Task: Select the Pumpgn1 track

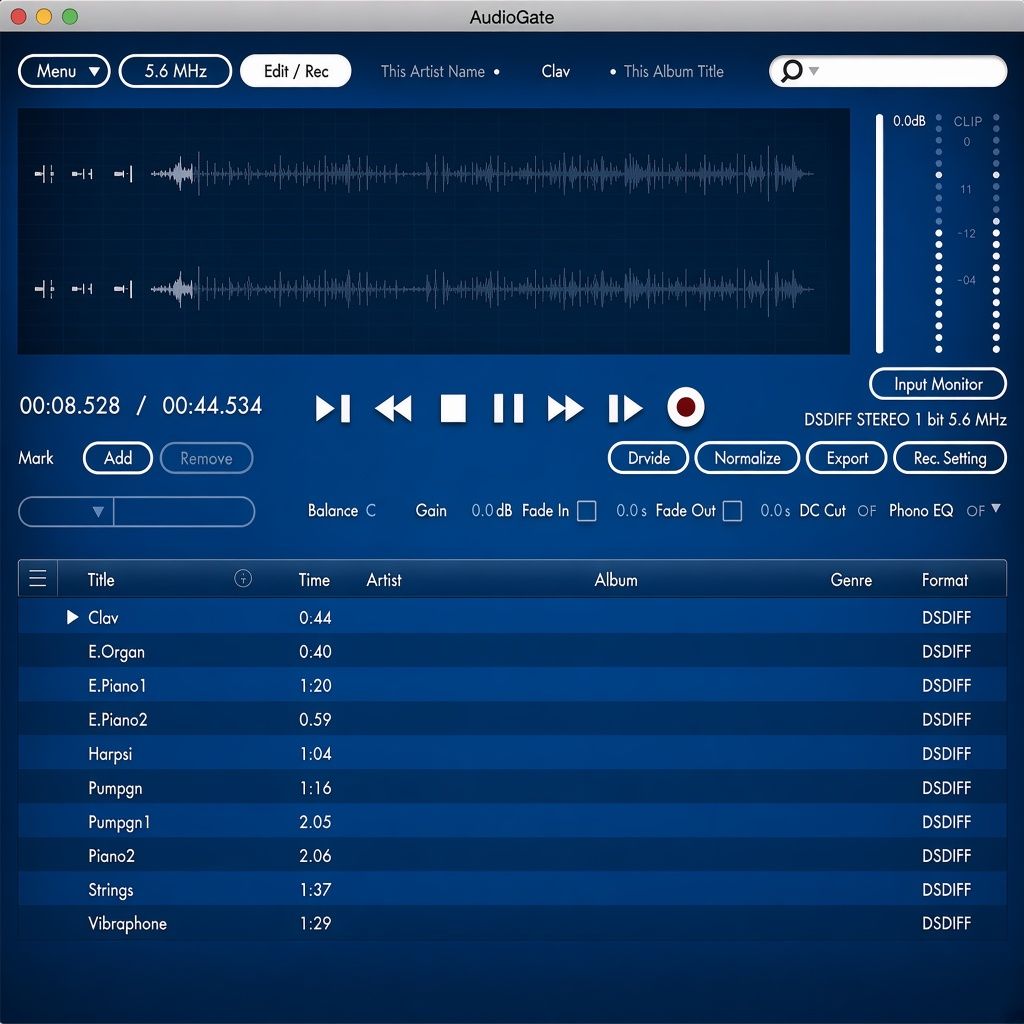Action: coord(512,822)
